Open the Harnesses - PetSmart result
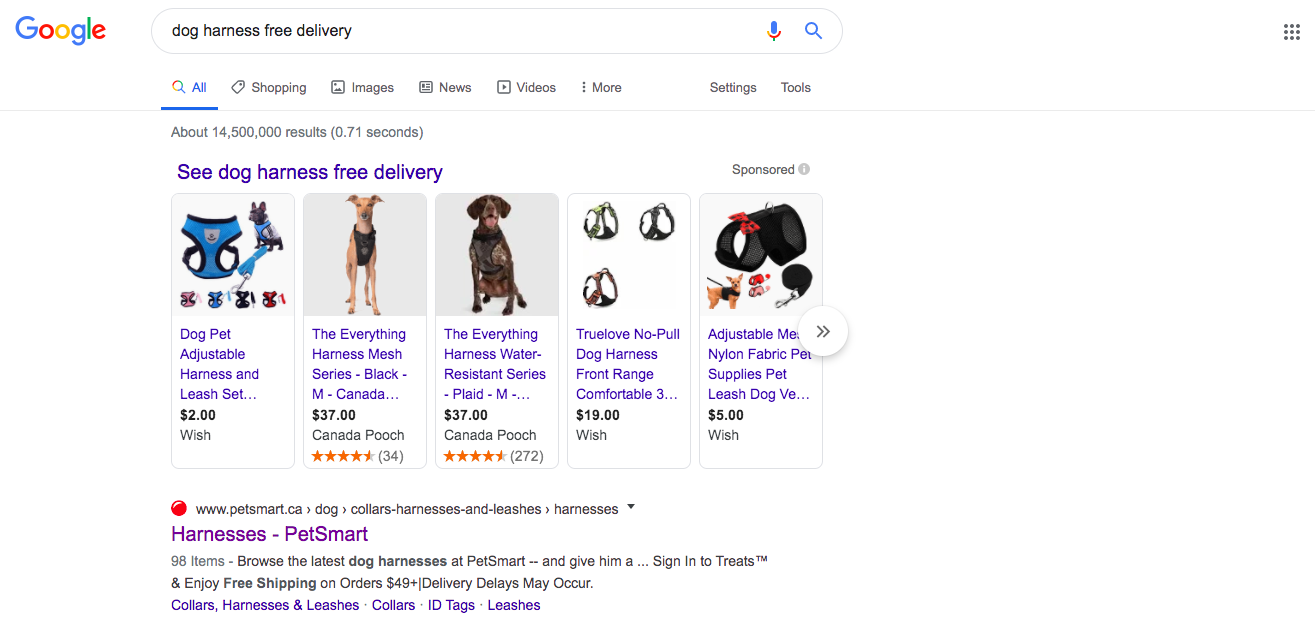Image resolution: width=1315 pixels, height=619 pixels. pos(269,534)
